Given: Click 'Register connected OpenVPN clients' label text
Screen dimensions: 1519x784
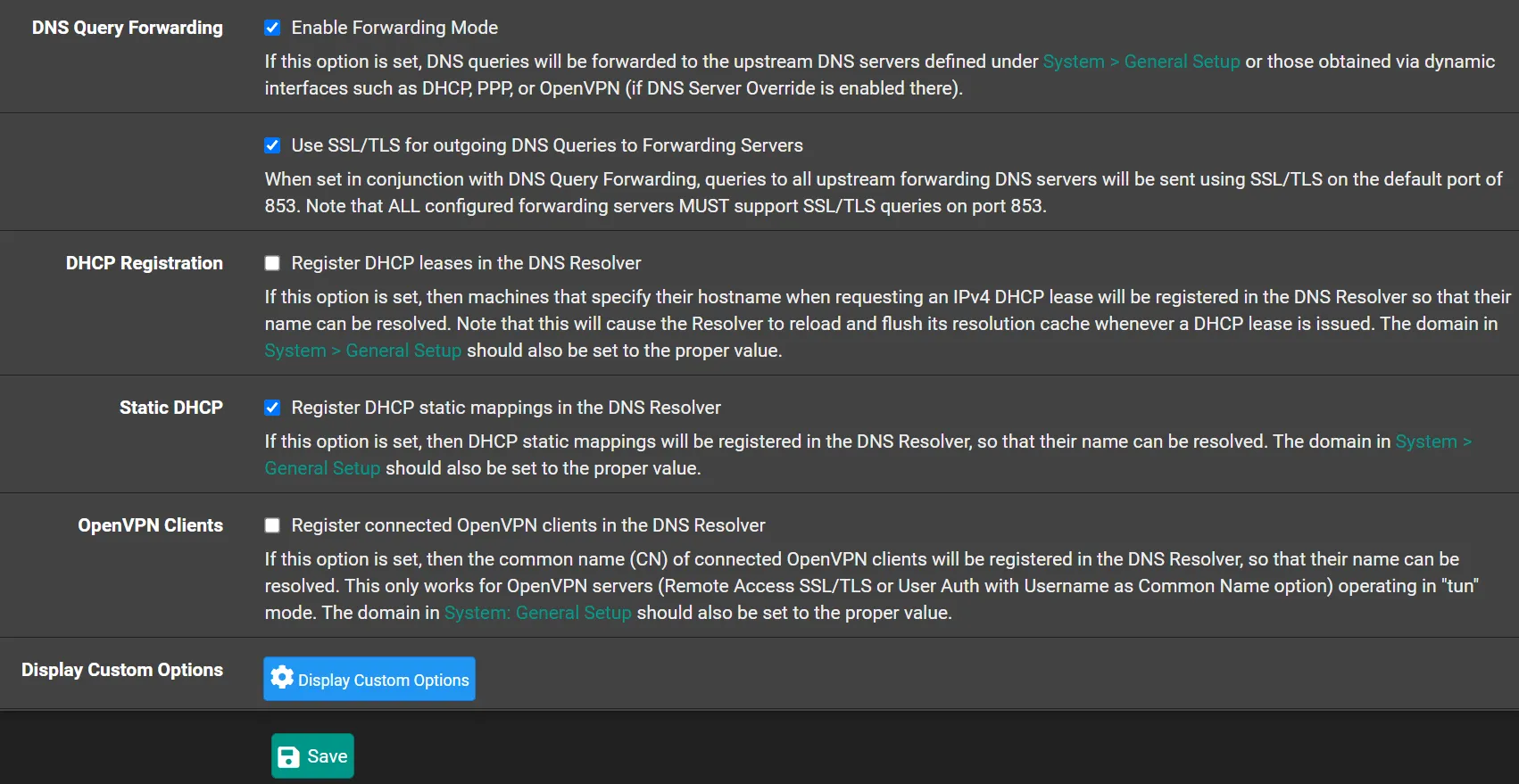Looking at the screenshot, I should click(527, 525).
